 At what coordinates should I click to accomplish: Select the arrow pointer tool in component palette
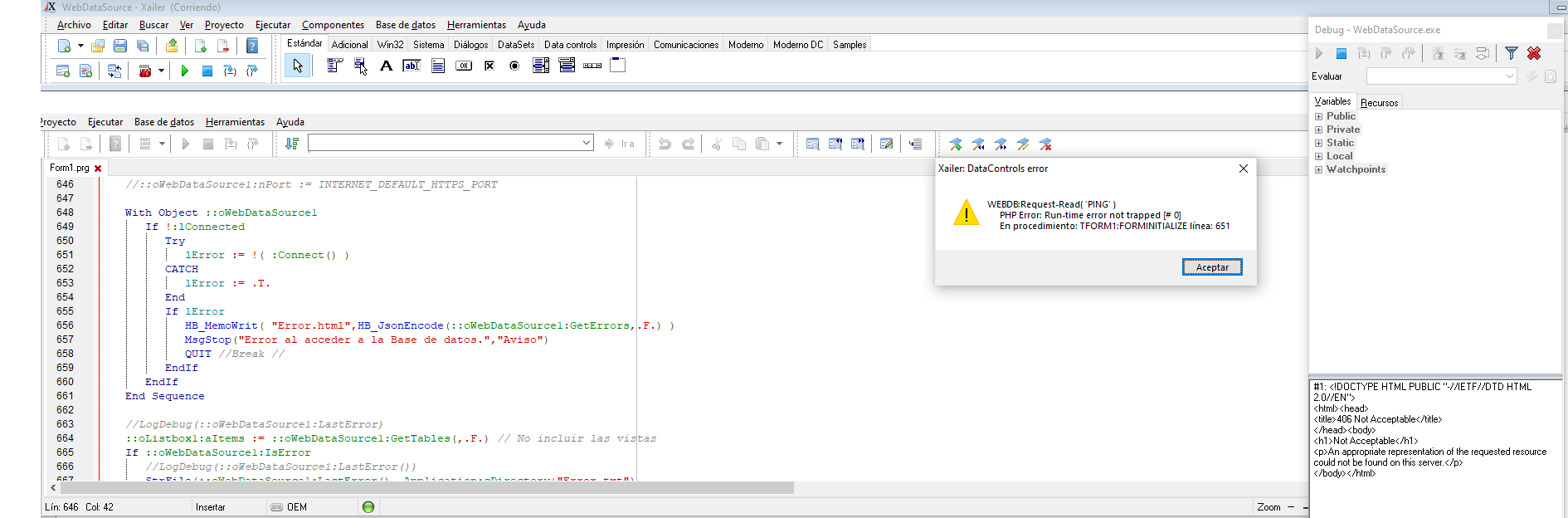tap(298, 66)
